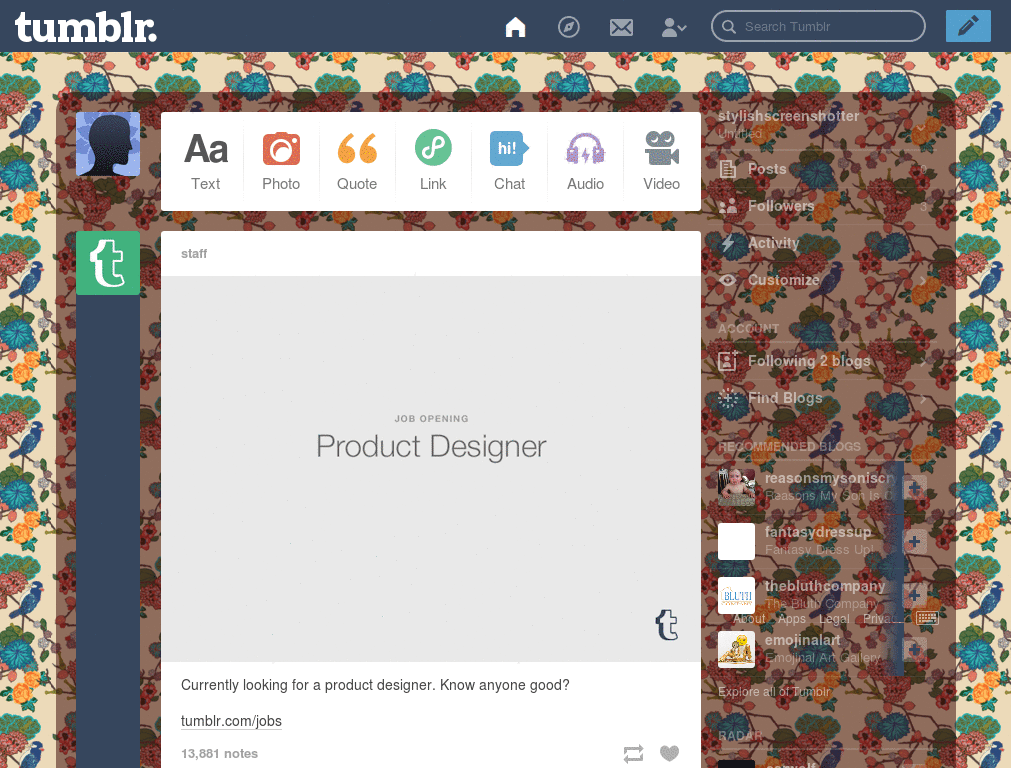The width and height of the screenshot is (1024, 768).
Task: Open the Inbox envelope icon
Action: point(621,27)
